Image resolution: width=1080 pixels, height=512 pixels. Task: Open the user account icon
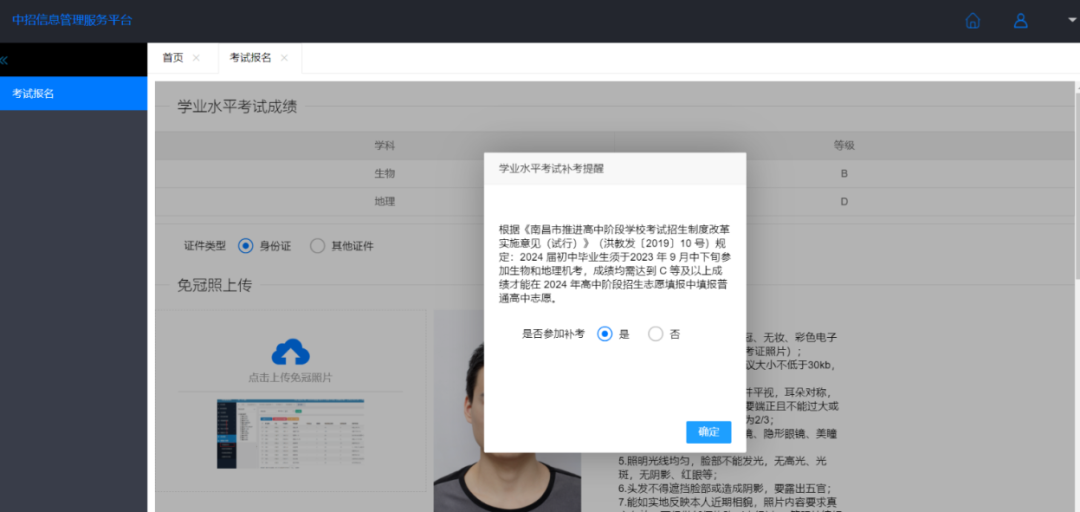(1021, 21)
